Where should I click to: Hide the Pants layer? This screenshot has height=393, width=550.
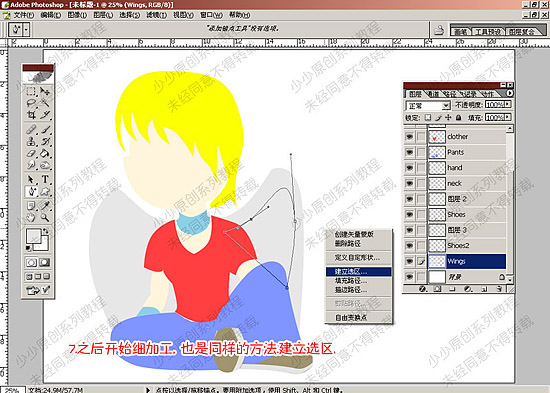coord(409,152)
